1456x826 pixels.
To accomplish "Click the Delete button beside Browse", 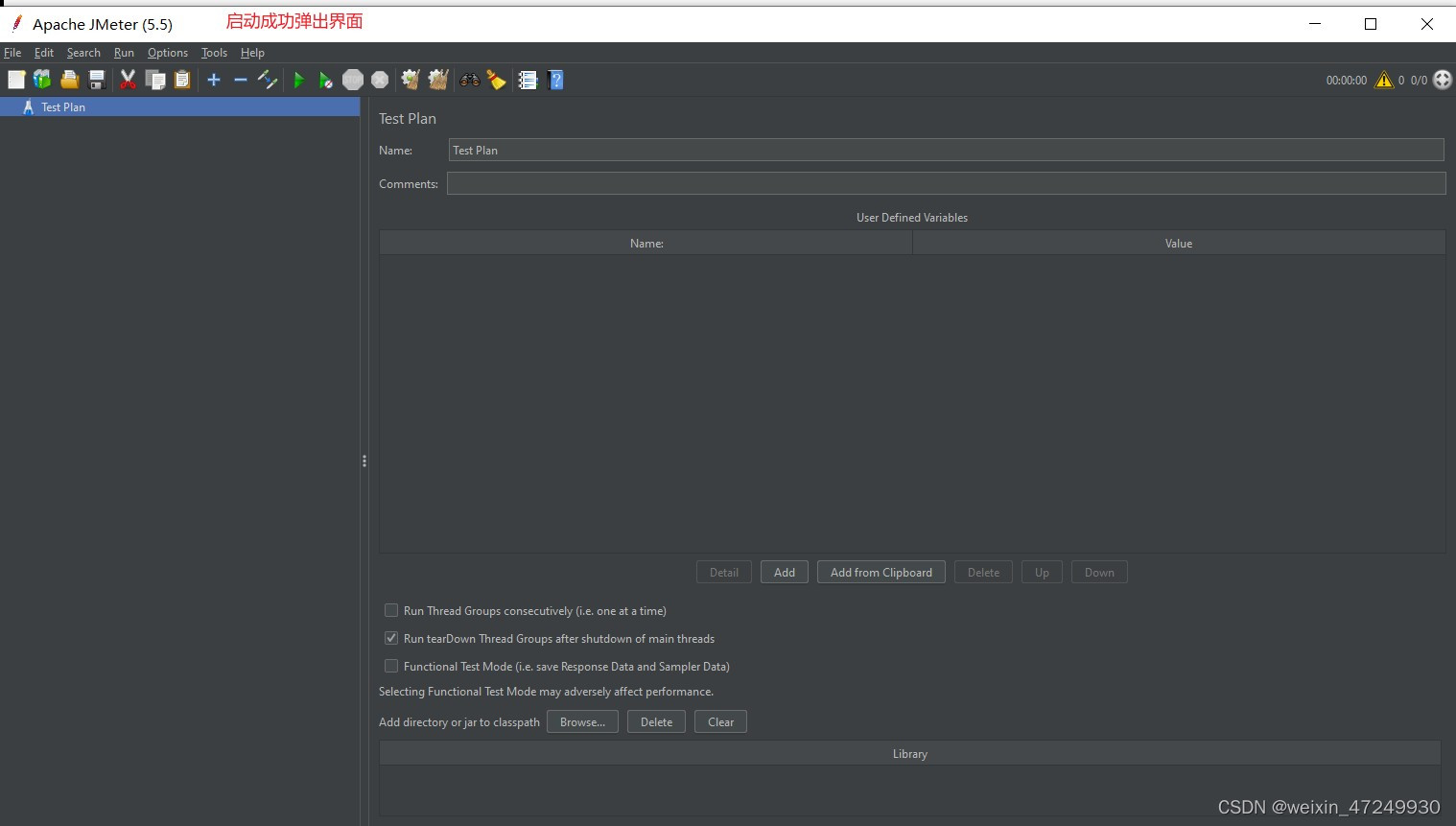I will [x=656, y=722].
